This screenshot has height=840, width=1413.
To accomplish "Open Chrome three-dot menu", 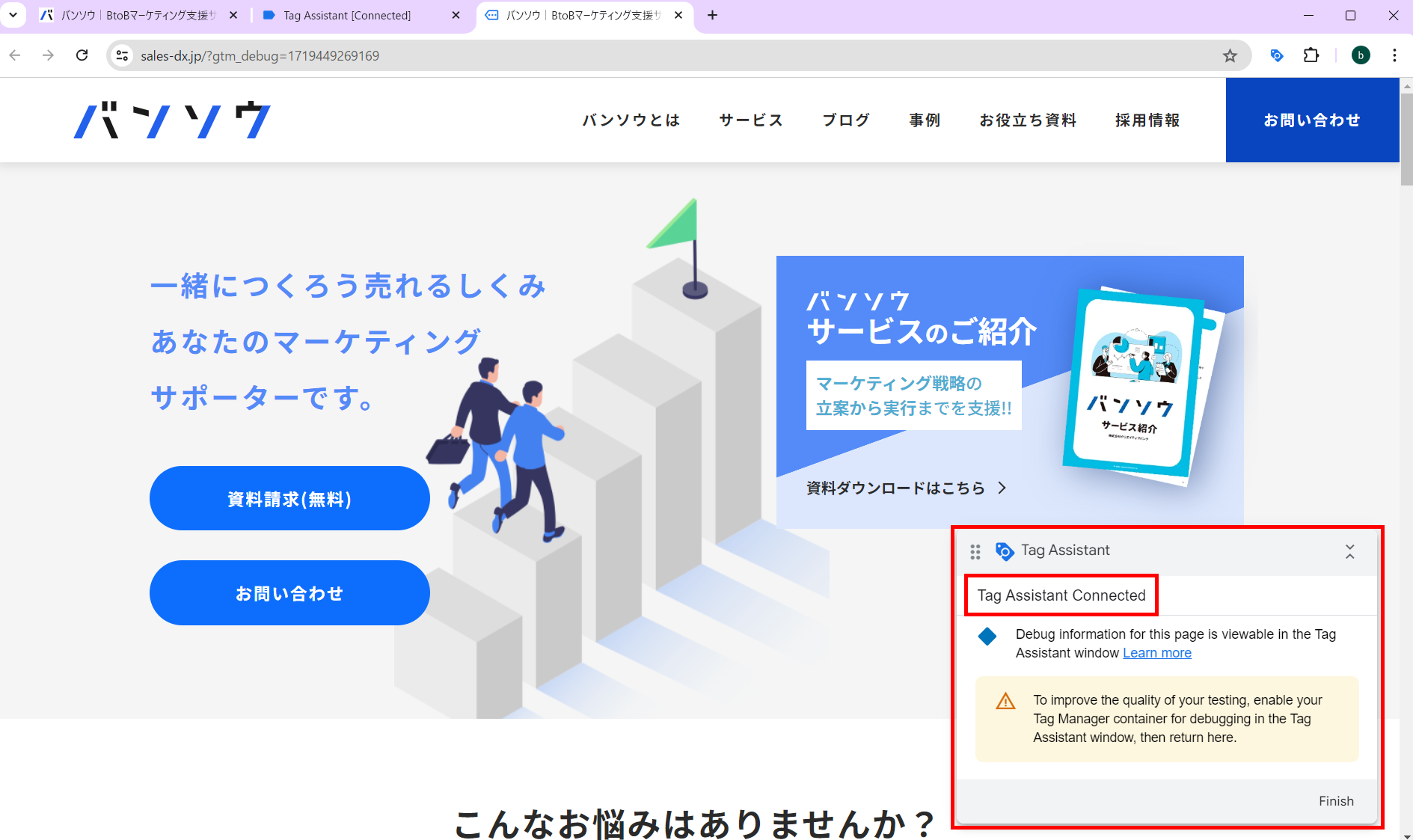I will (x=1394, y=55).
